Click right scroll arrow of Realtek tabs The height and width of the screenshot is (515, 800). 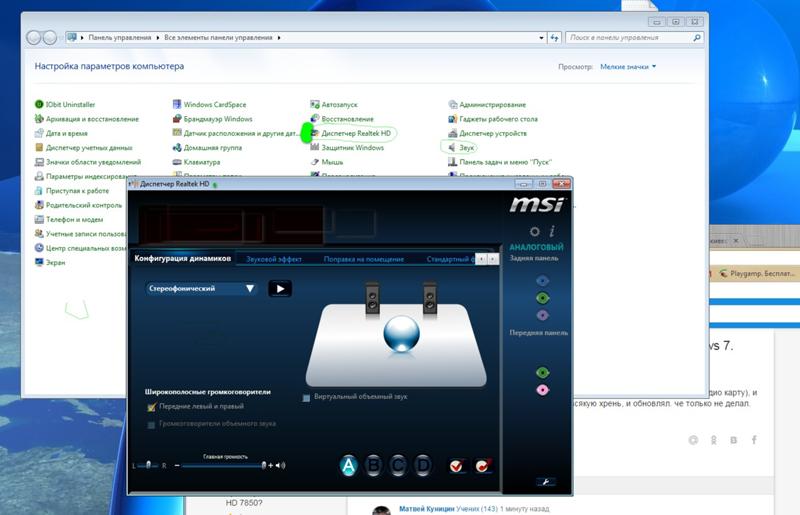coord(493,259)
